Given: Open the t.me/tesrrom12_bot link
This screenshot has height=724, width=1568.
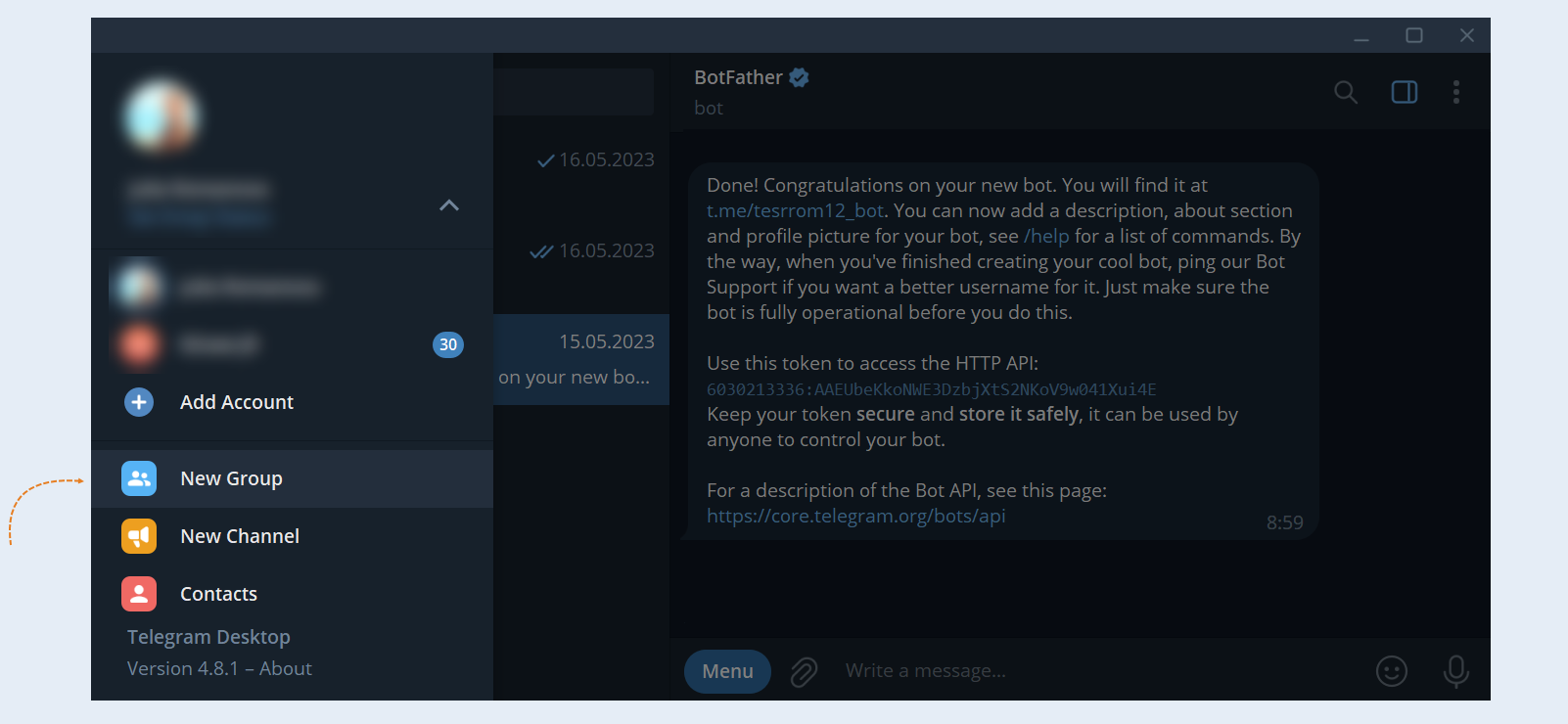Looking at the screenshot, I should pos(796,210).
